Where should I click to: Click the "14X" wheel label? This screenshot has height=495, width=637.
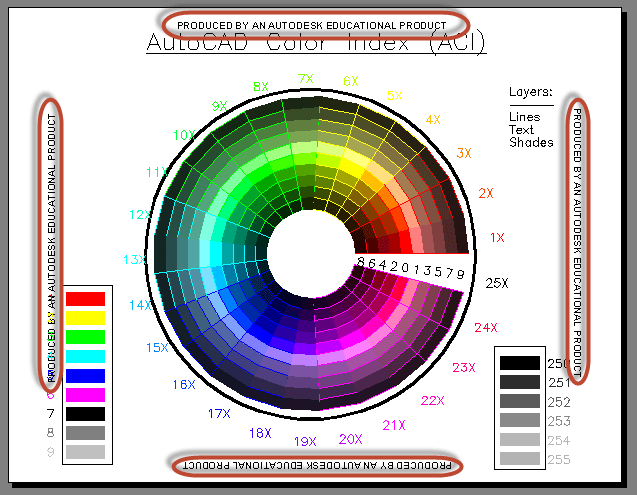pyautogui.click(x=140, y=305)
